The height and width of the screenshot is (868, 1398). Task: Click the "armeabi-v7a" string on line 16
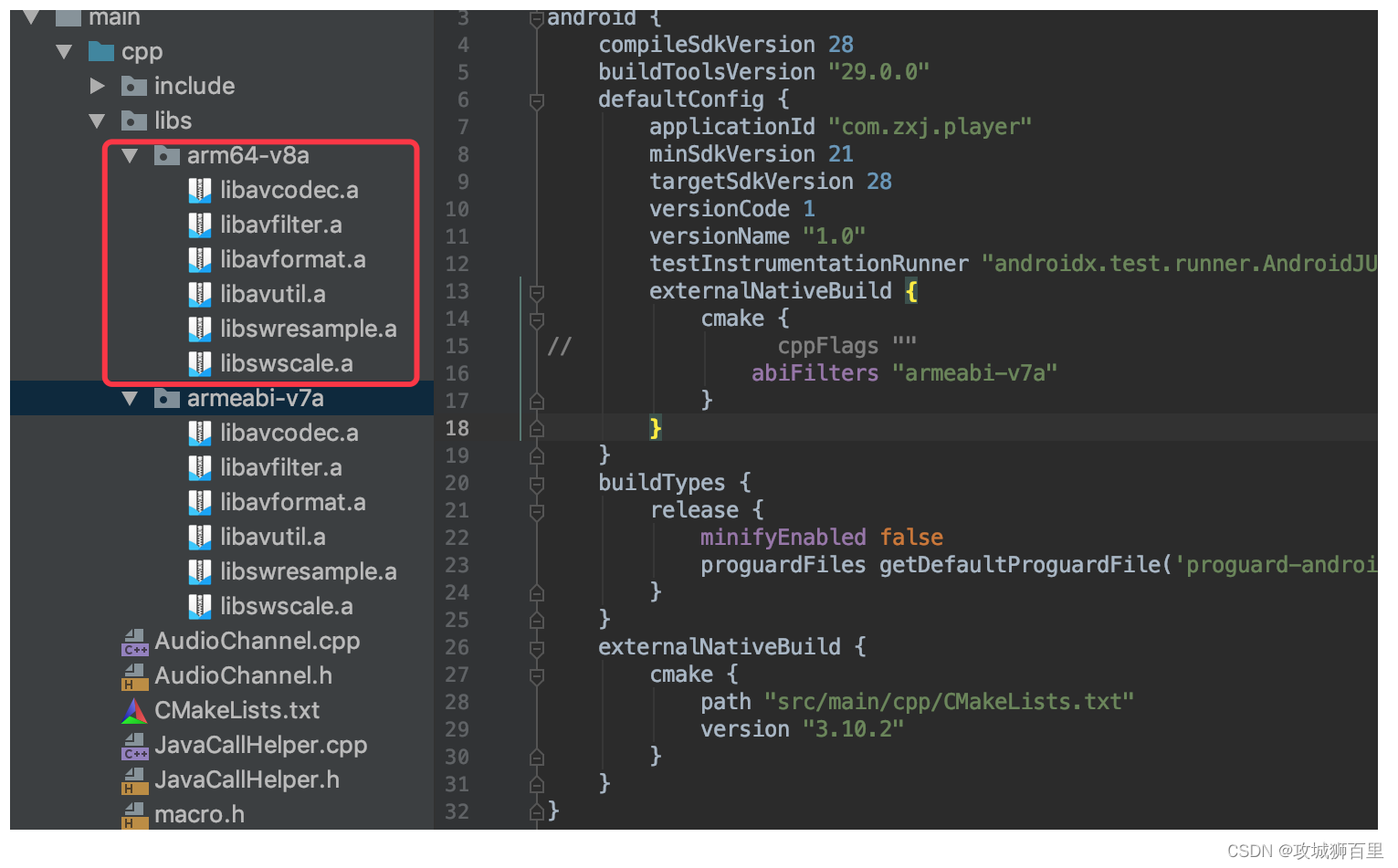975,373
